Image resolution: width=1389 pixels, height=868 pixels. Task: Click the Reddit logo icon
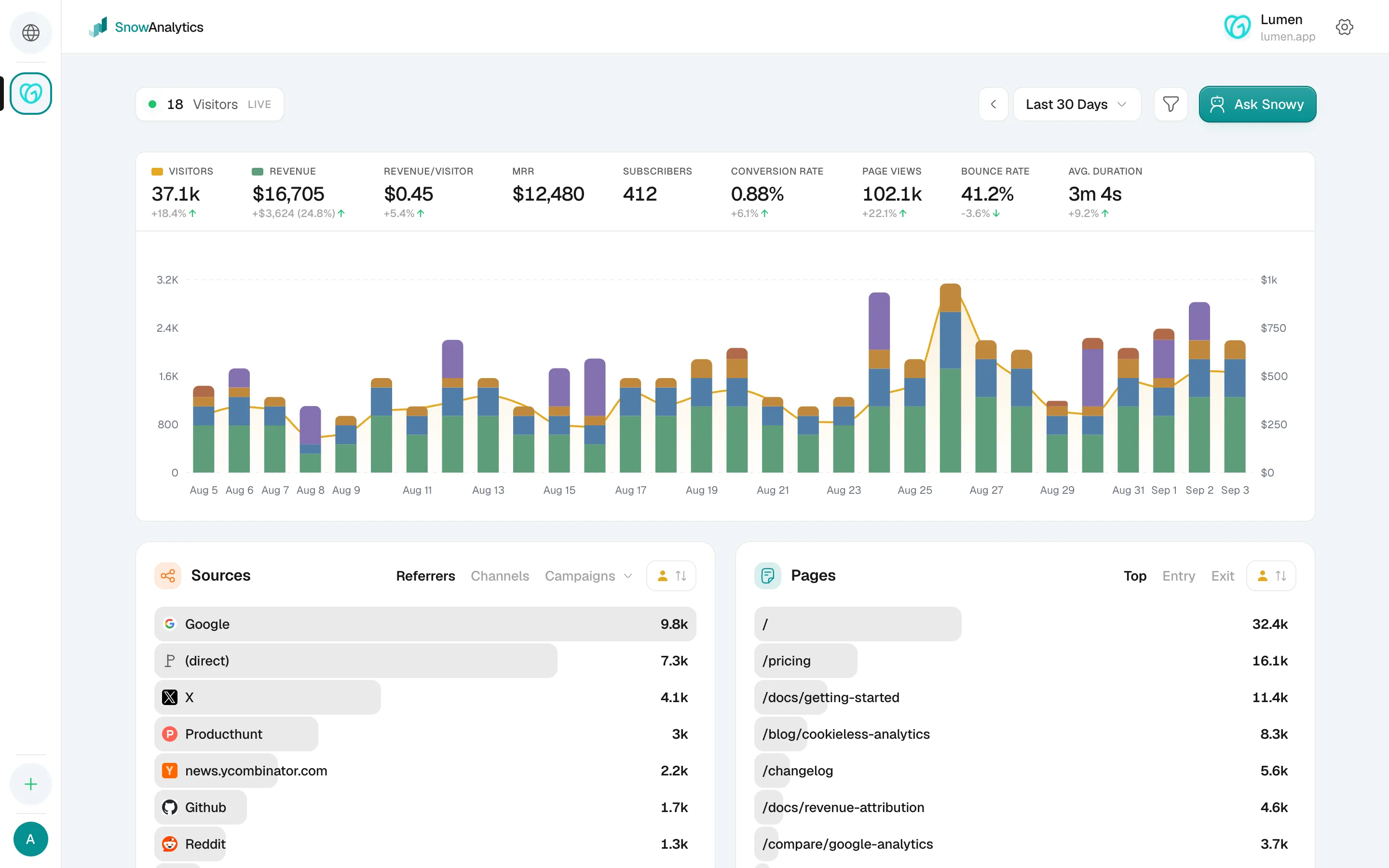click(x=169, y=844)
